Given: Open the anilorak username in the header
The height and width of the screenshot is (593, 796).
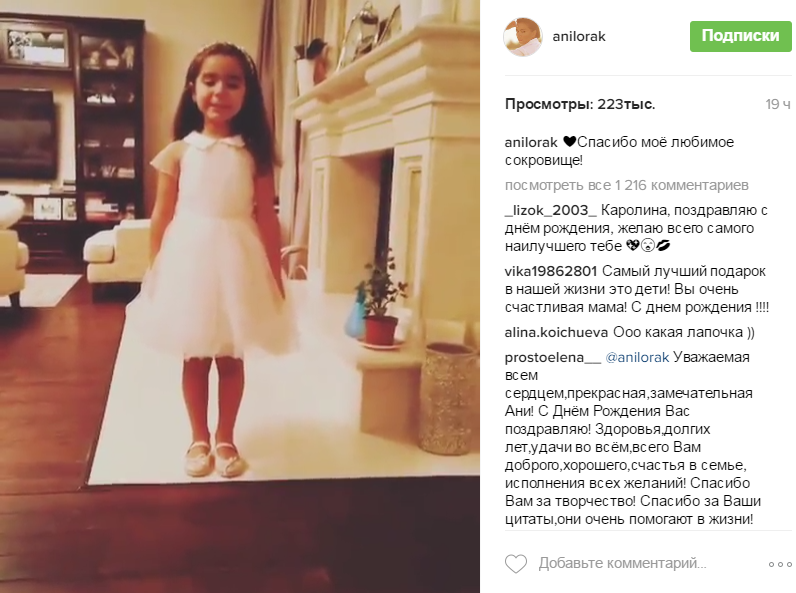Looking at the screenshot, I should [x=579, y=37].
